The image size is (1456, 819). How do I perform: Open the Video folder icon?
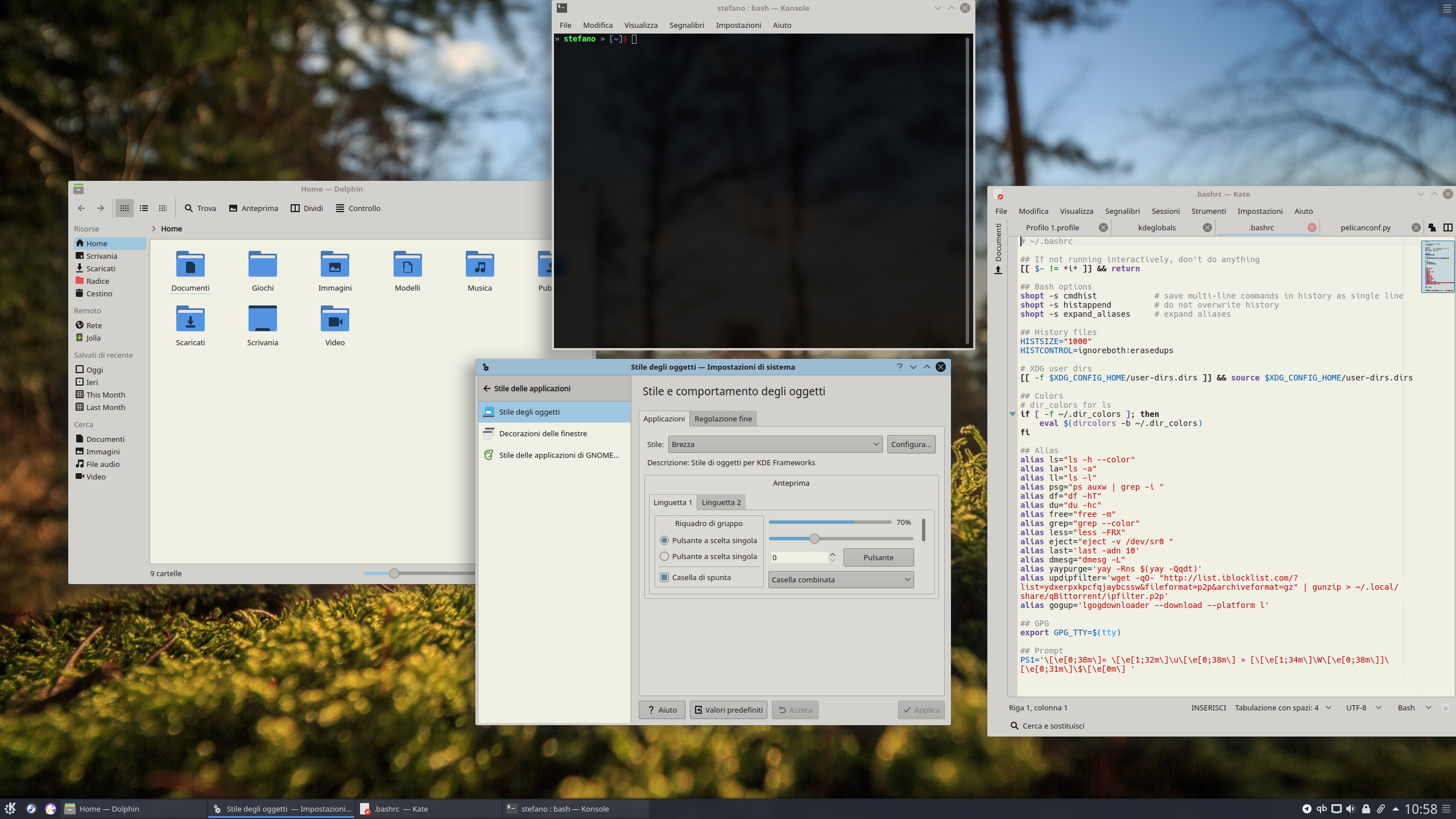coord(335,325)
